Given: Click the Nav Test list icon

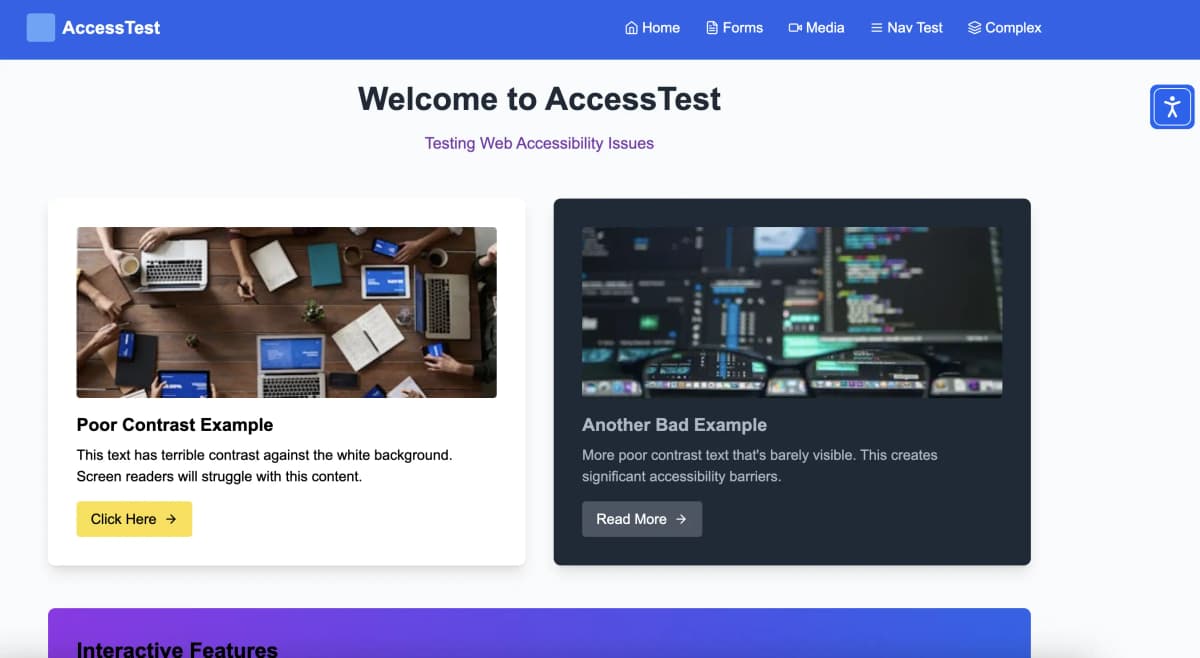Looking at the screenshot, I should (875, 28).
